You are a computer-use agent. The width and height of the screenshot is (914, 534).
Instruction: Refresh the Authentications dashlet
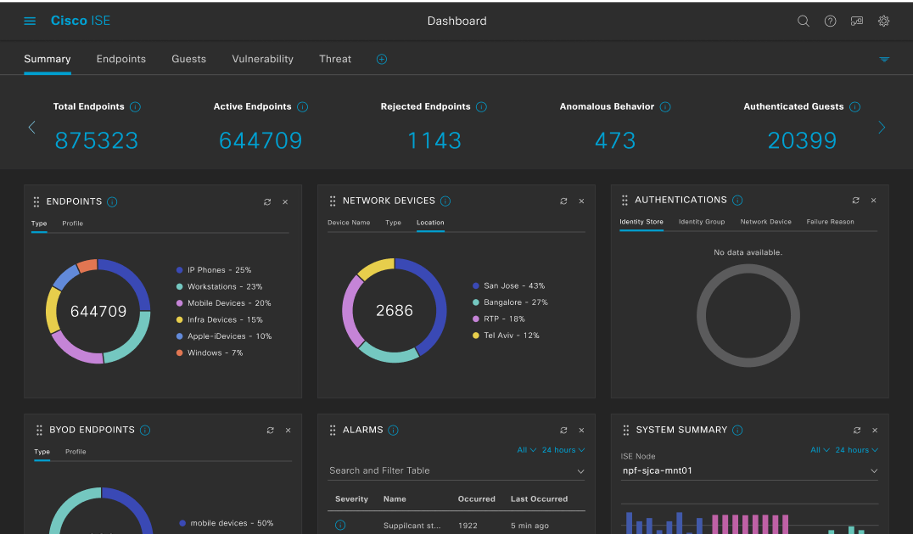pos(856,201)
